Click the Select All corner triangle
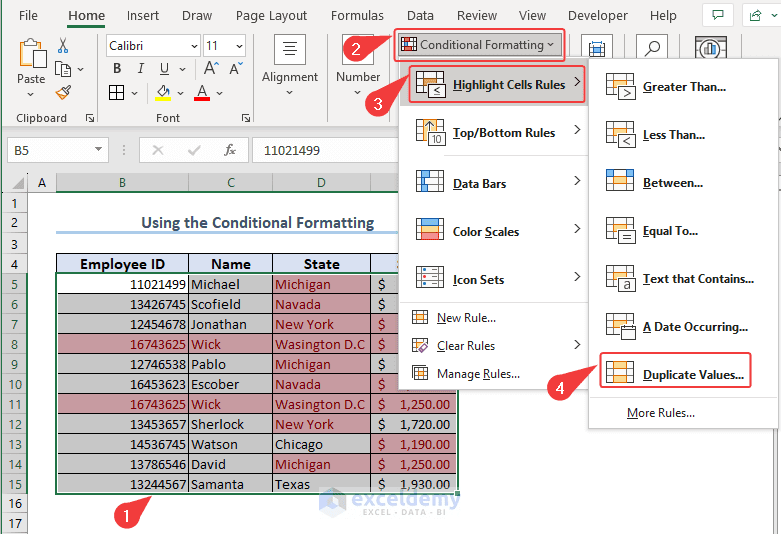The height and width of the screenshot is (534, 781). click(17, 183)
